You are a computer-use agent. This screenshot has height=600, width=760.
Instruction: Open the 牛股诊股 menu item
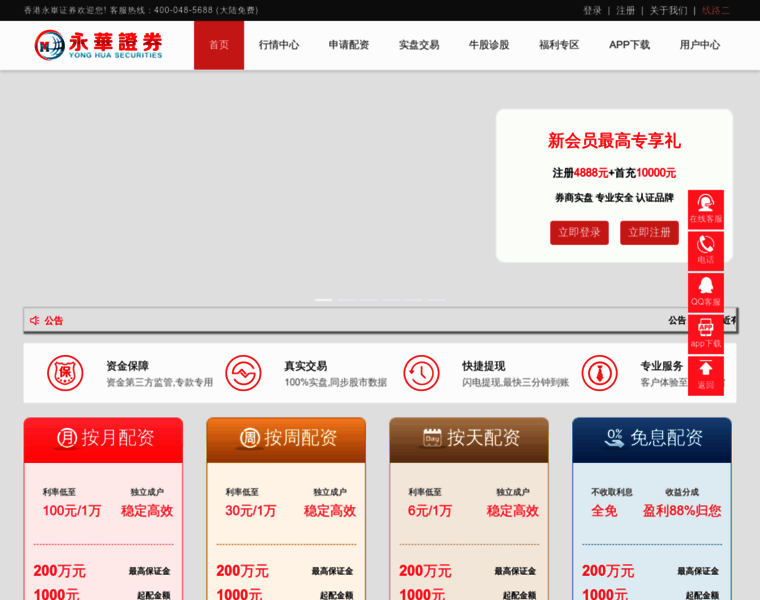(x=489, y=45)
